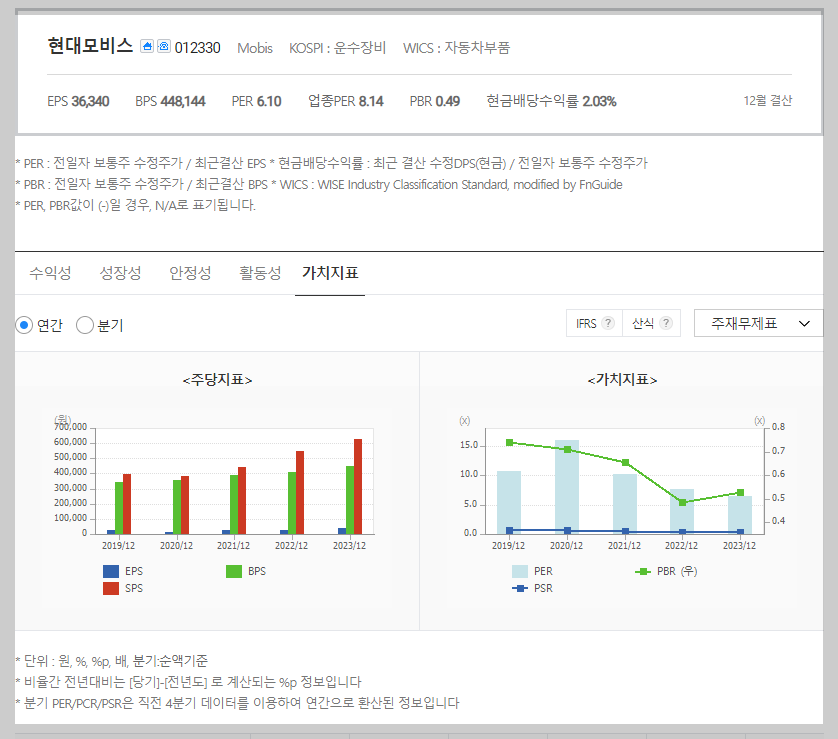Click the <주당지표> chart title

218,380
